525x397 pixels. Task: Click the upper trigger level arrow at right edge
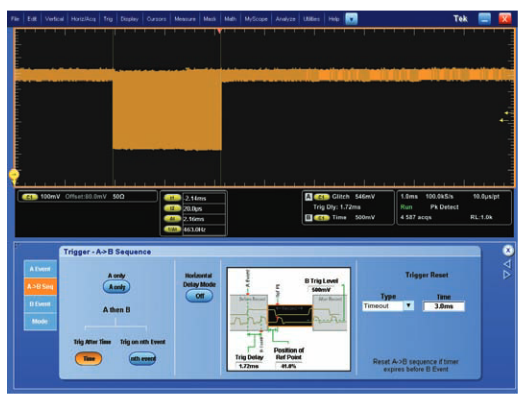tap(507, 113)
